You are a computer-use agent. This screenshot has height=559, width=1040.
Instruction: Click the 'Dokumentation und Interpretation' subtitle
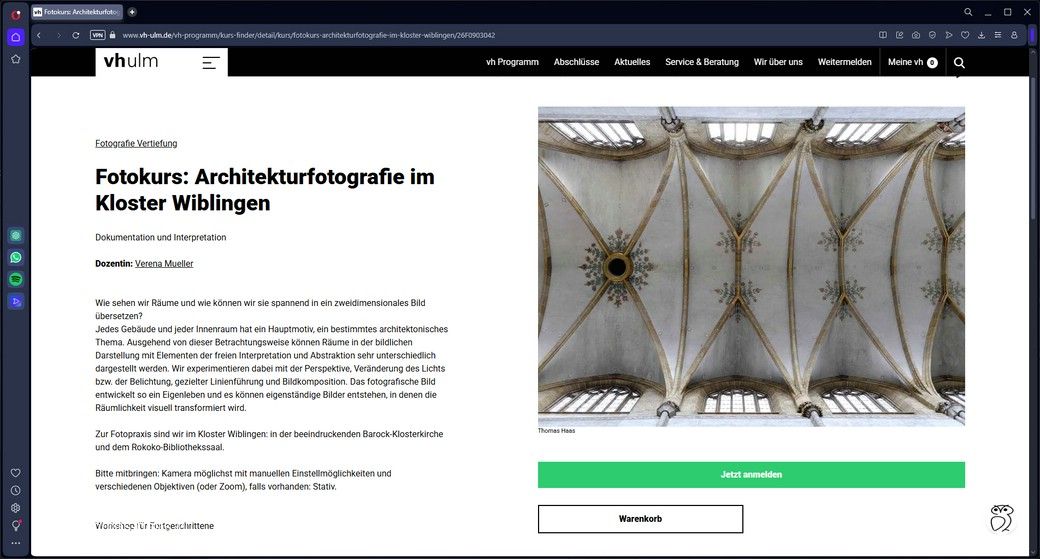[161, 237]
